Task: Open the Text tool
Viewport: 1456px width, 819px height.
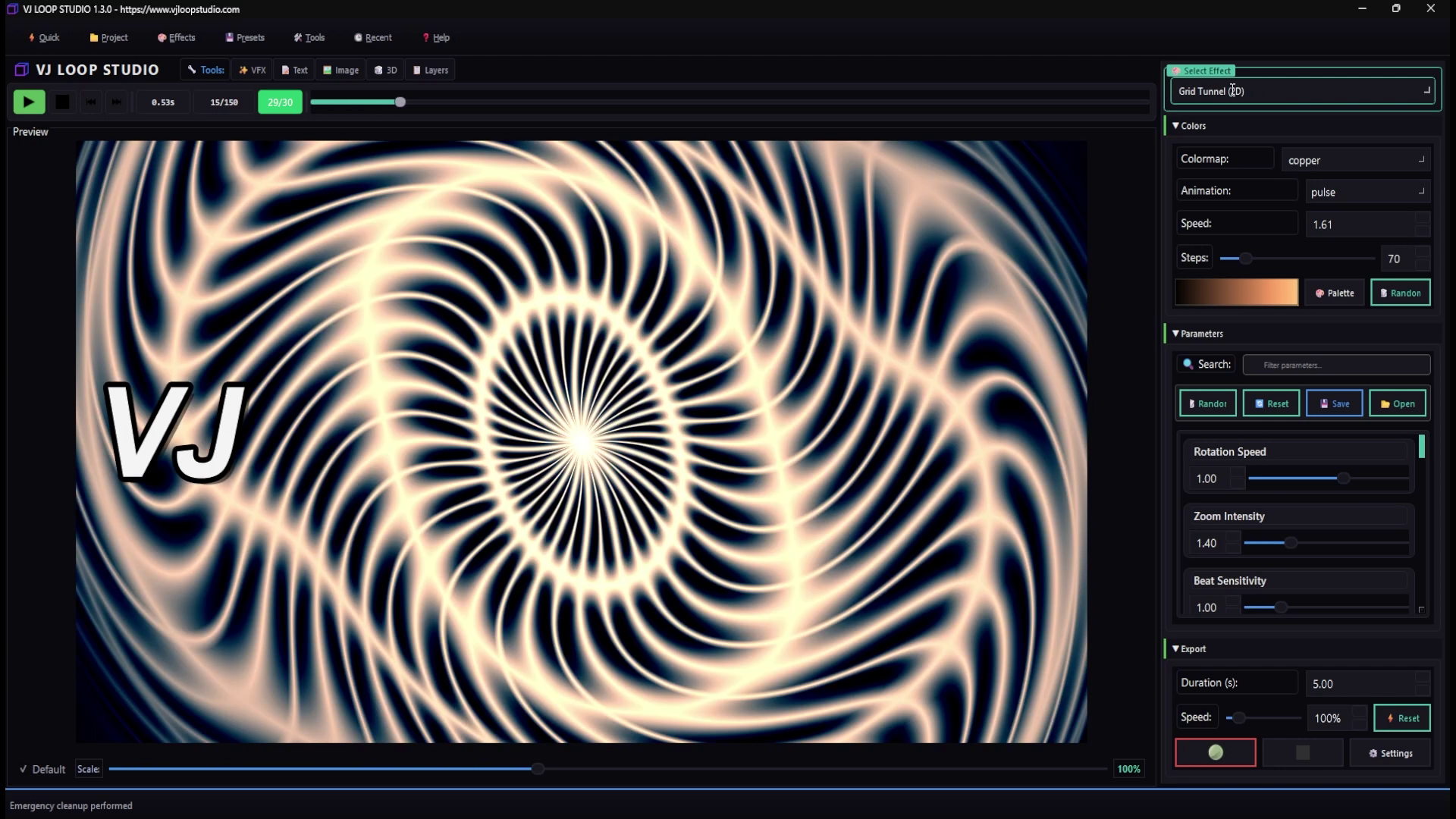Action: point(294,70)
